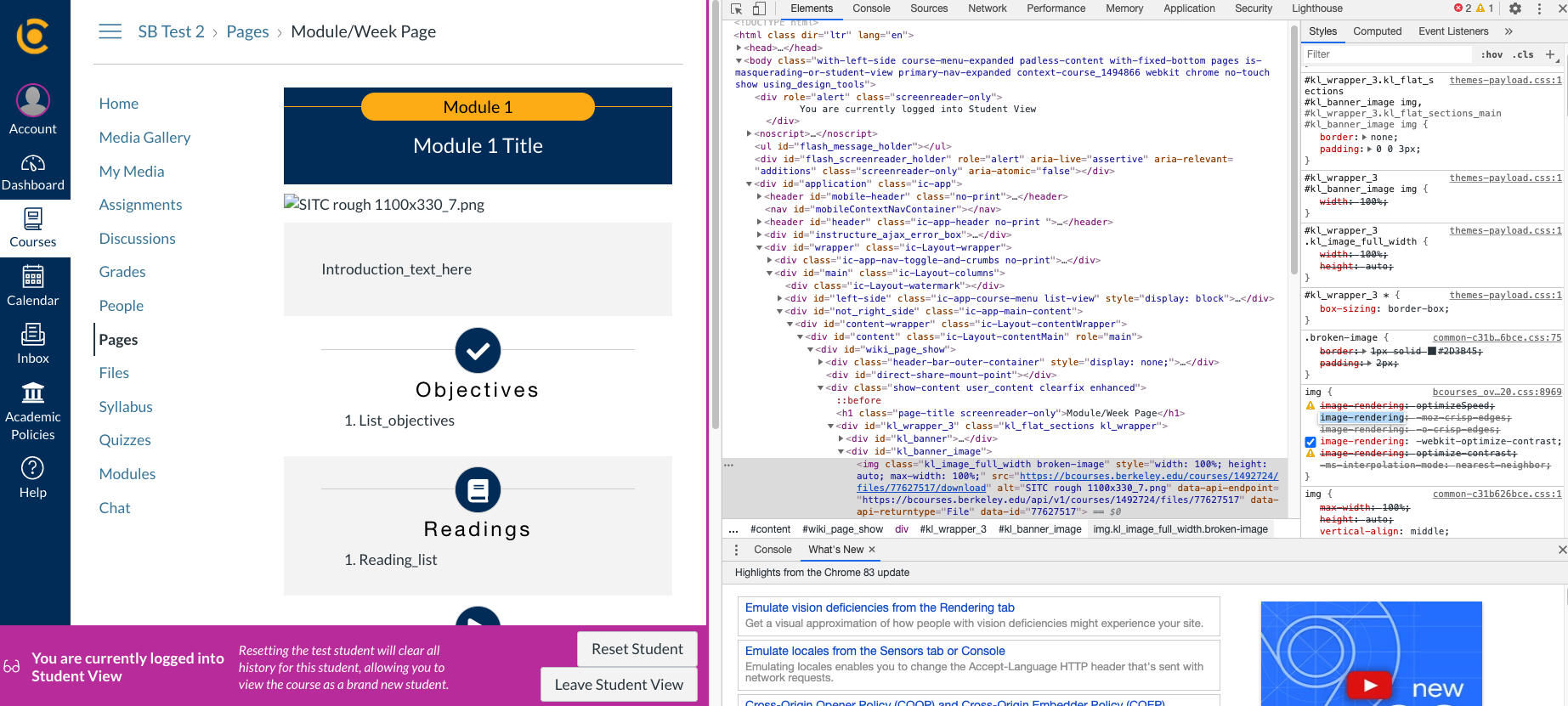Toggle the :hov element state panel
Viewport: 1568px width, 706px height.
coord(1492,54)
